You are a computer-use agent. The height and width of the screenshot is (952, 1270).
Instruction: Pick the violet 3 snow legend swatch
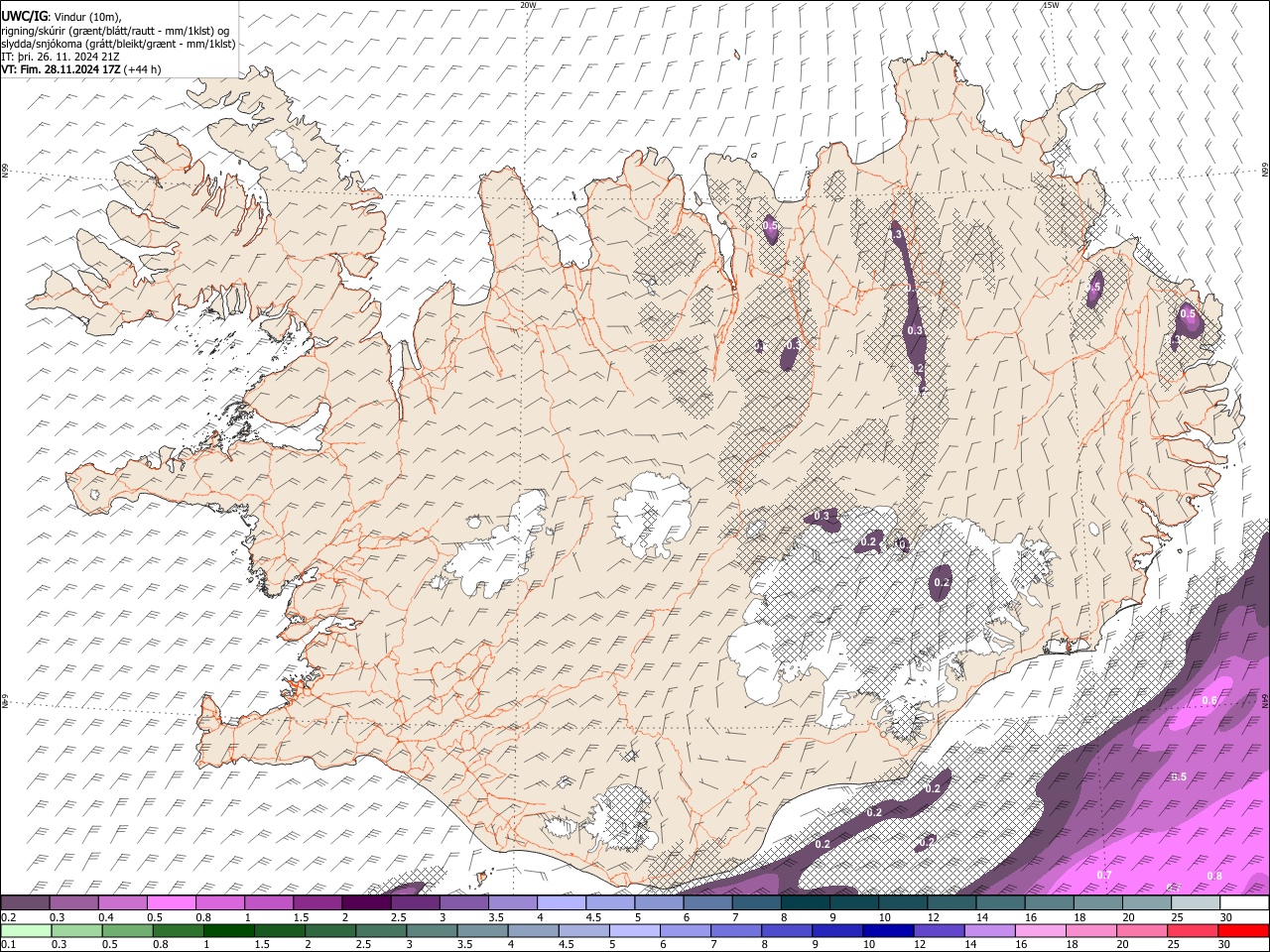[464, 902]
